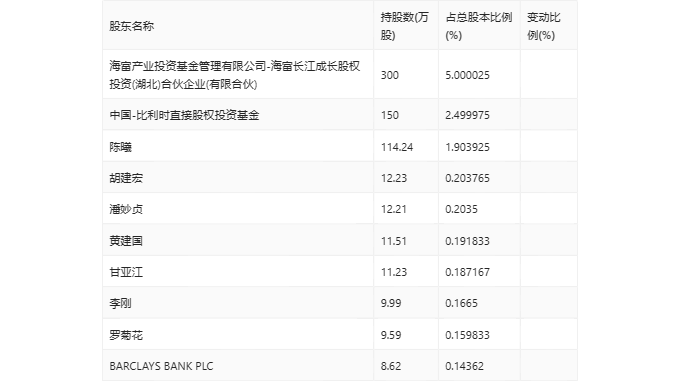Viewport: 680px width, 381px height.
Task: Click holding value 12.23
Action: point(394,178)
